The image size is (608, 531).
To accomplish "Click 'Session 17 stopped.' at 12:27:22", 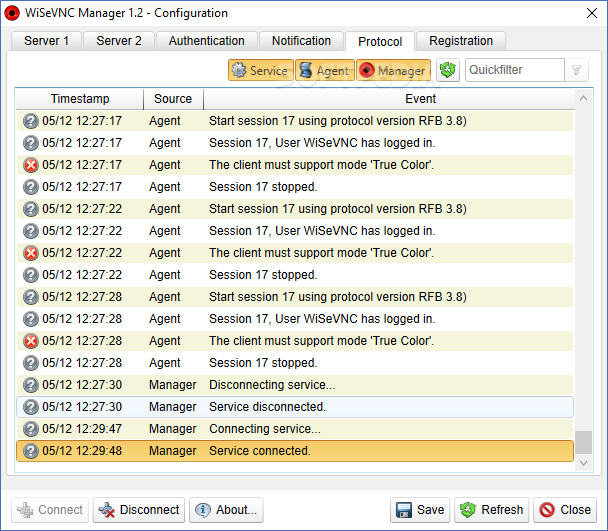I will pyautogui.click(x=263, y=275).
